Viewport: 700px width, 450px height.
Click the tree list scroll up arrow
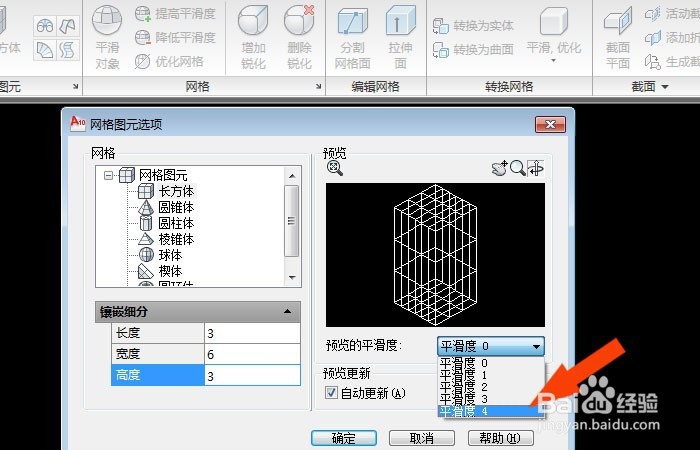(x=292, y=176)
